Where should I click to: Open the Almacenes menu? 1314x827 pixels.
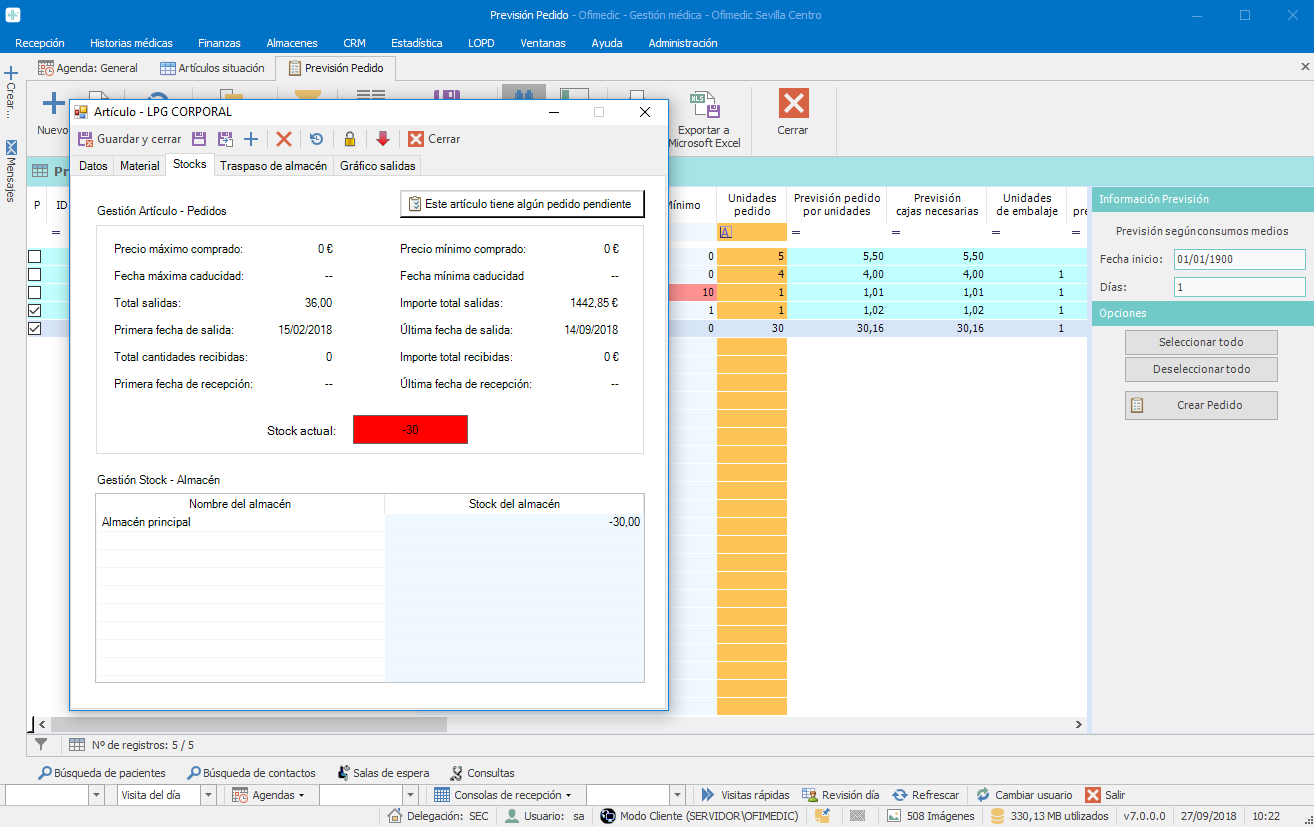point(292,43)
